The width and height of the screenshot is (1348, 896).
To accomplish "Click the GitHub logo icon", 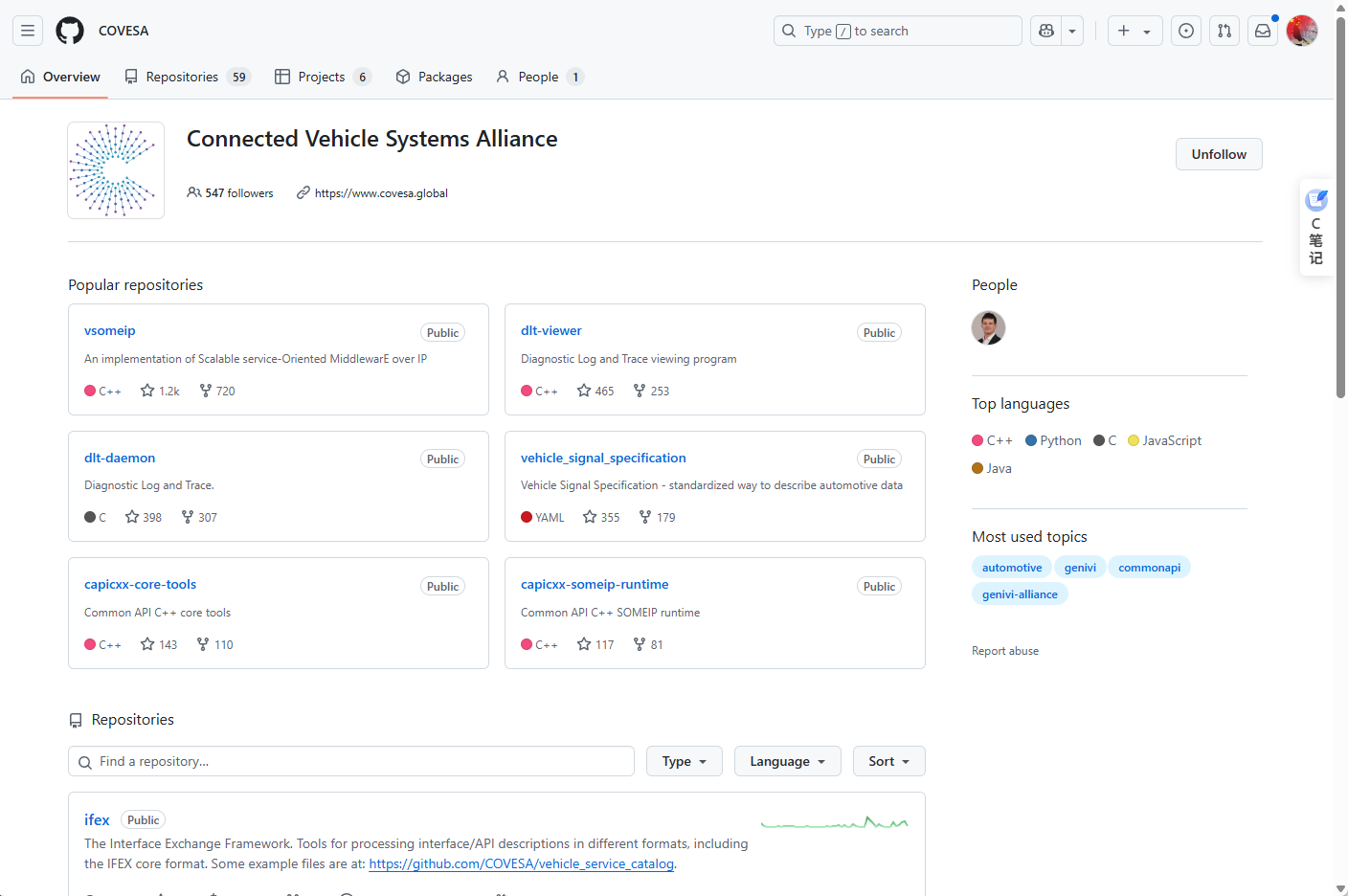I will pyautogui.click(x=70, y=31).
